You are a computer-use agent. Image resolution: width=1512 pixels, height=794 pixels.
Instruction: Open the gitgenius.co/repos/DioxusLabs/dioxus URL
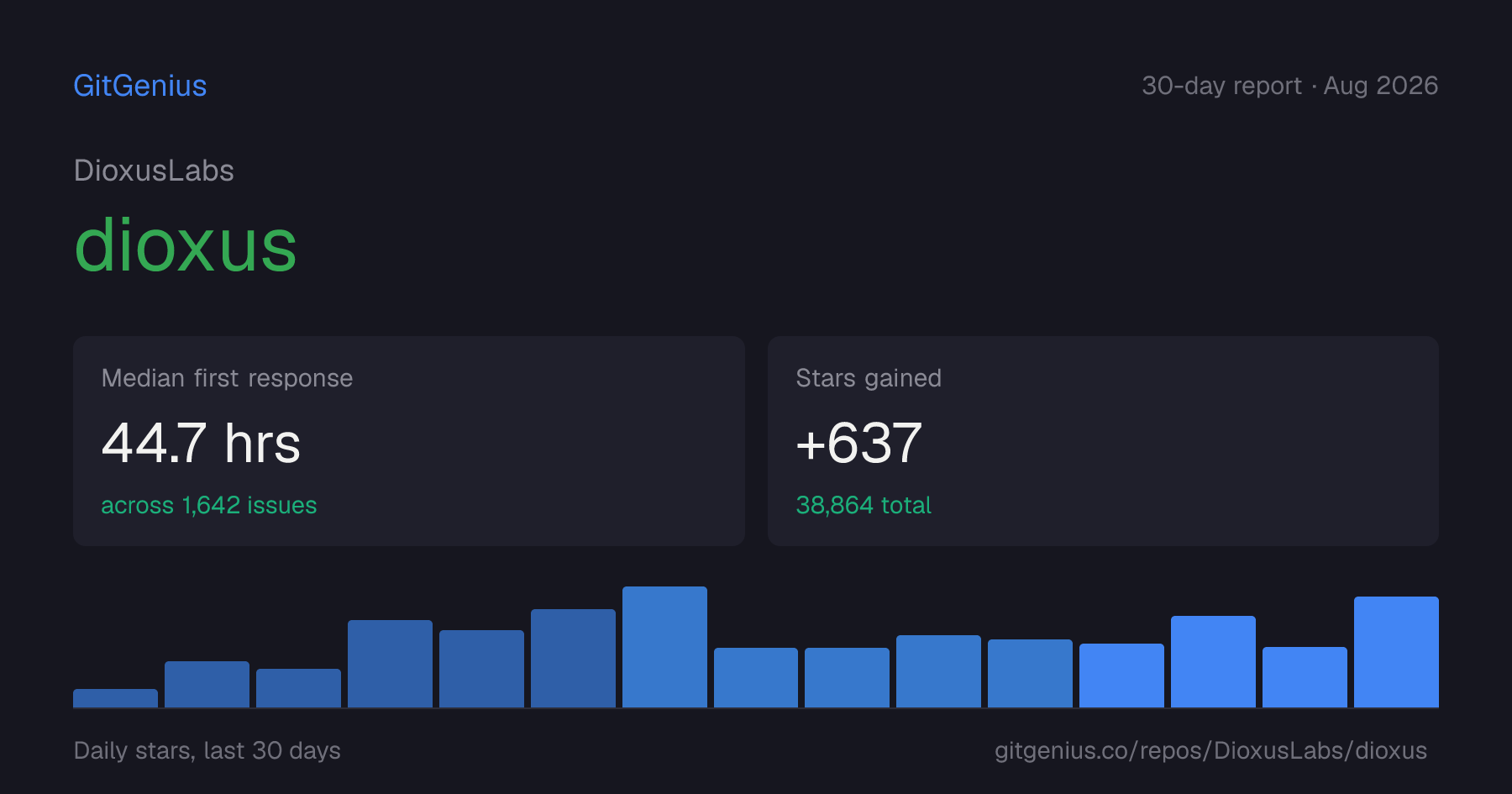tap(1210, 750)
